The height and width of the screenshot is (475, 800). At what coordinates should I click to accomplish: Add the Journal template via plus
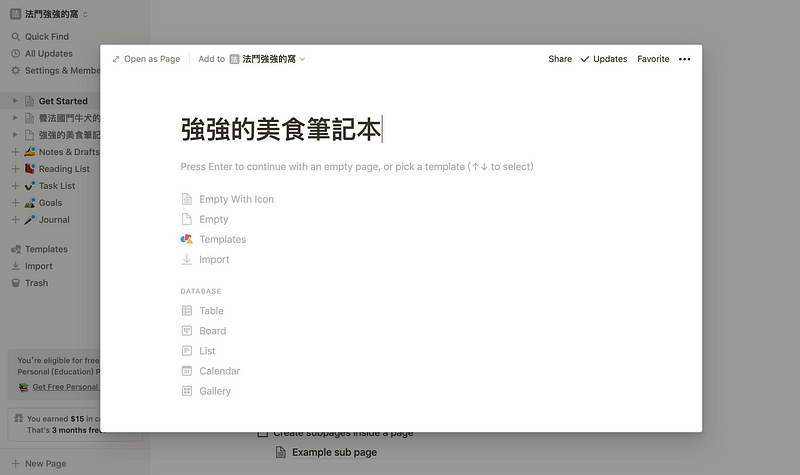[15, 220]
